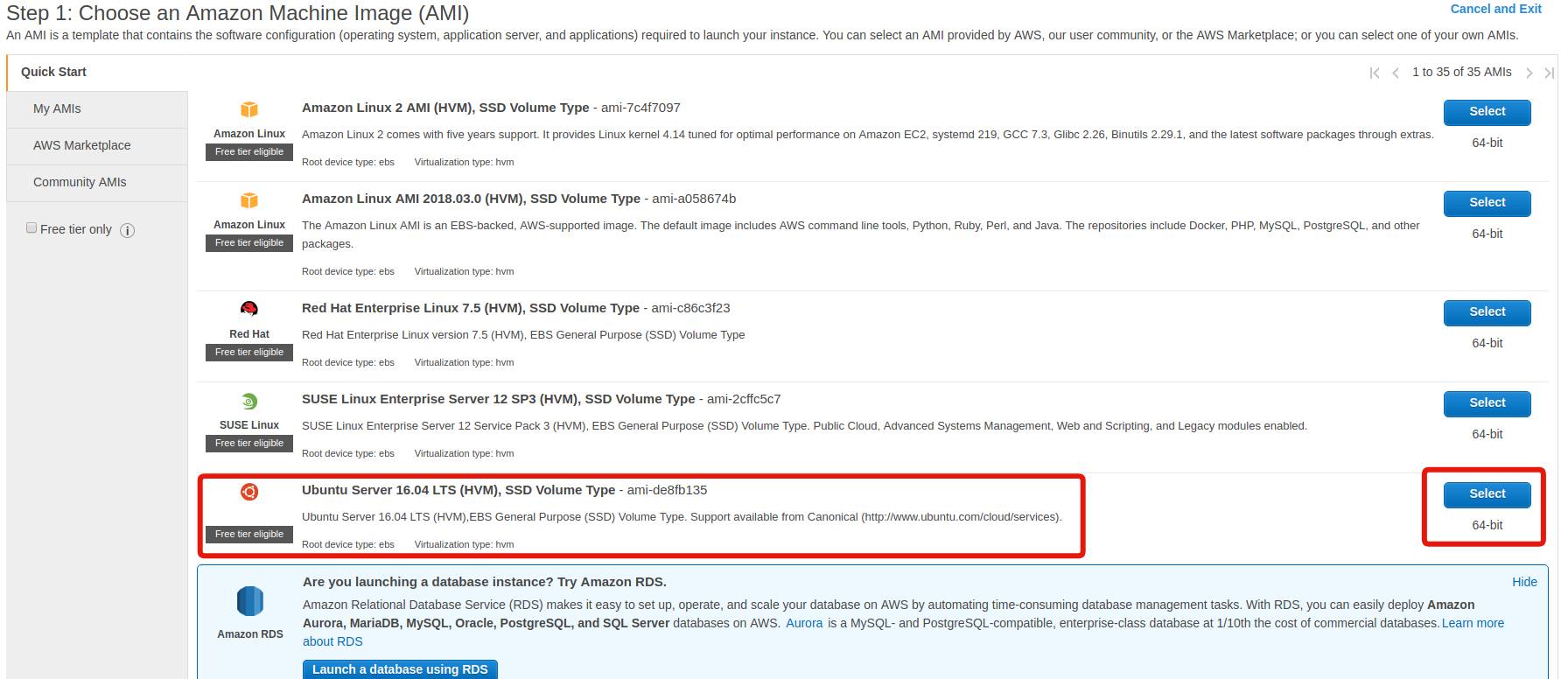Image resolution: width=1568 pixels, height=679 pixels.
Task: Click the Amazon RDS database icon
Action: 250,601
